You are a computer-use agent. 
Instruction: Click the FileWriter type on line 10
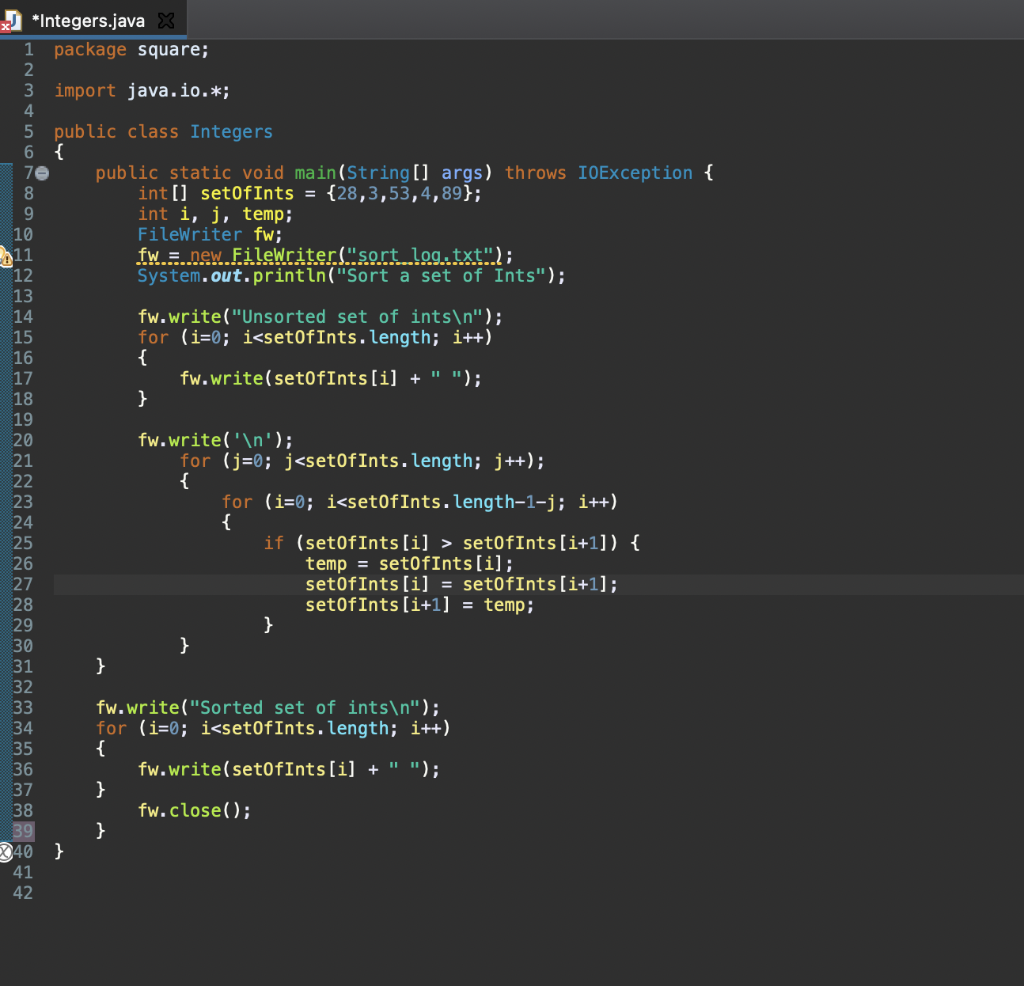[x=190, y=235]
